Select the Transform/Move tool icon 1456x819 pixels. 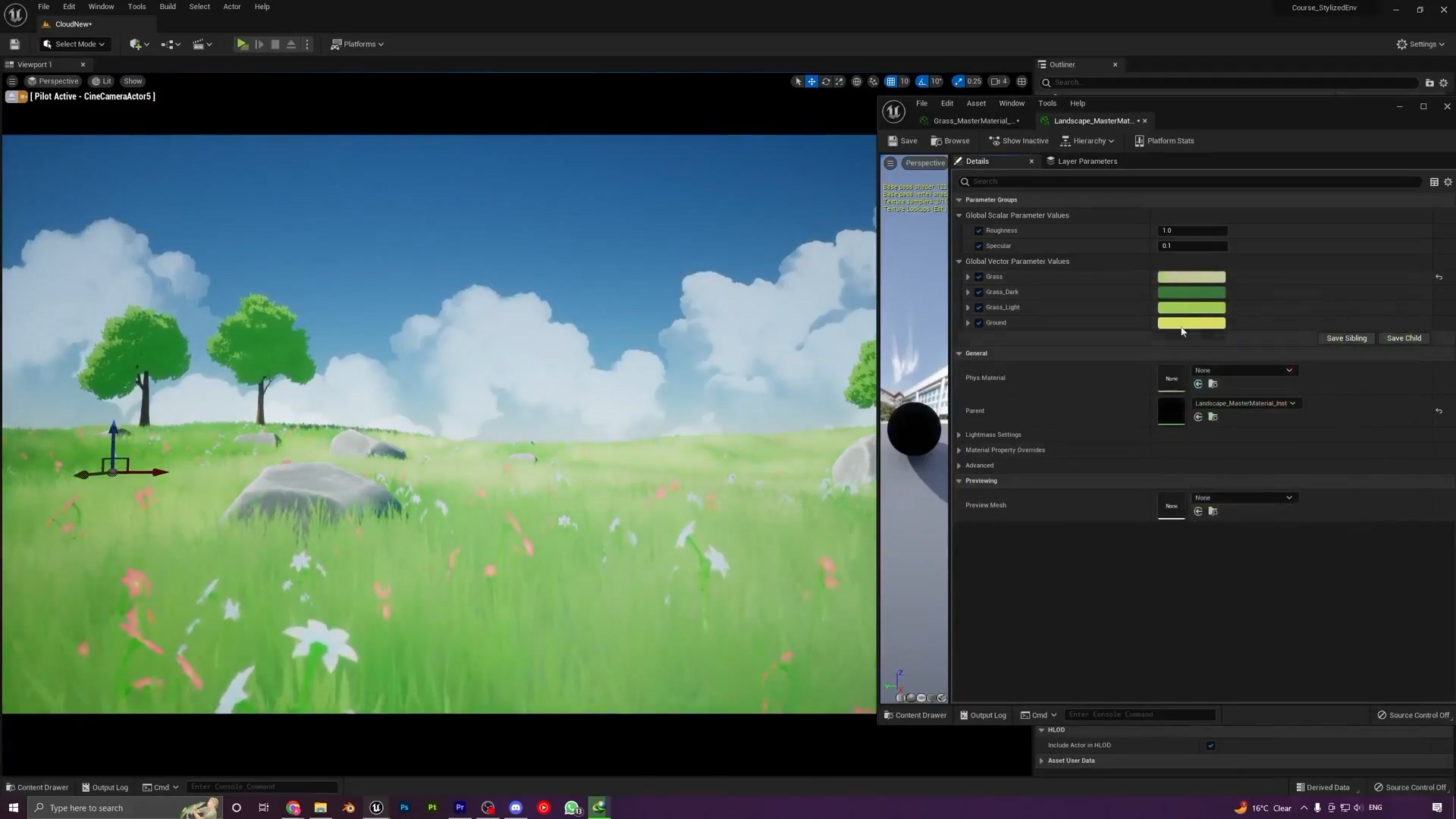point(810,82)
